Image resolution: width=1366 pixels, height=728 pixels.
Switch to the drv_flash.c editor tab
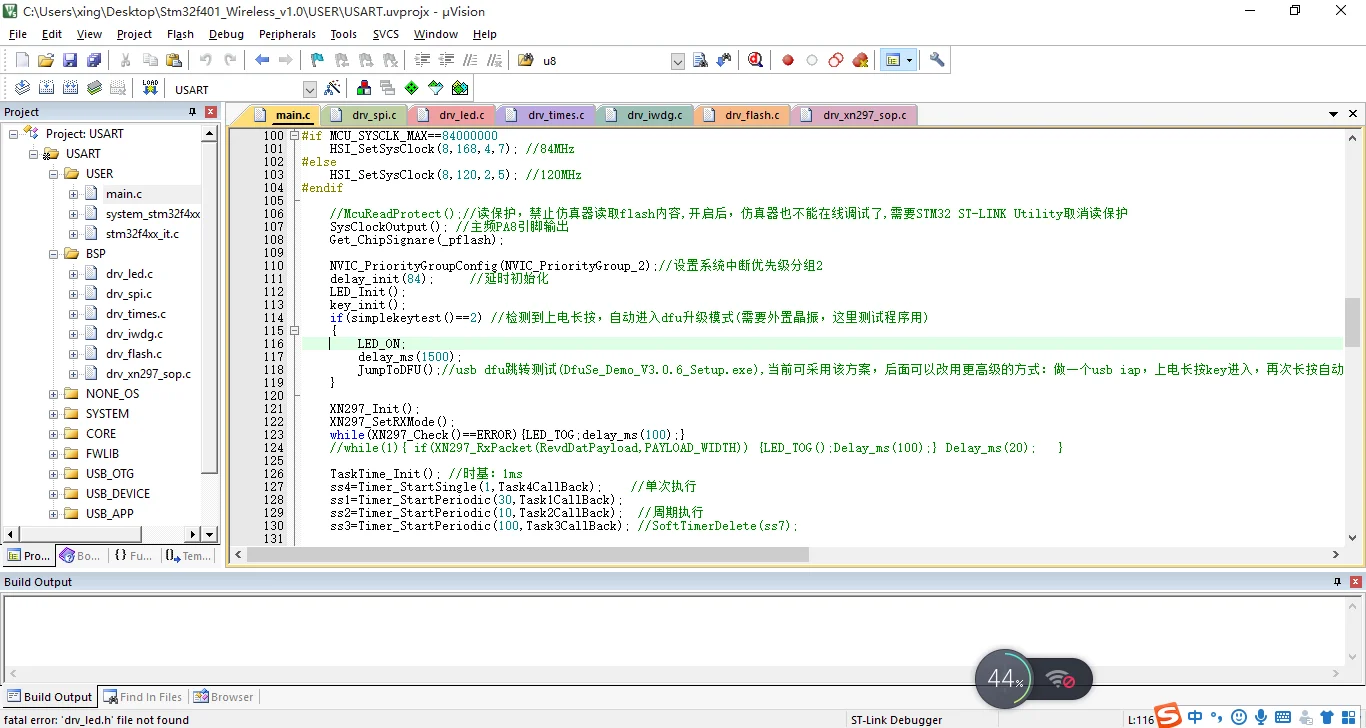(x=743, y=115)
